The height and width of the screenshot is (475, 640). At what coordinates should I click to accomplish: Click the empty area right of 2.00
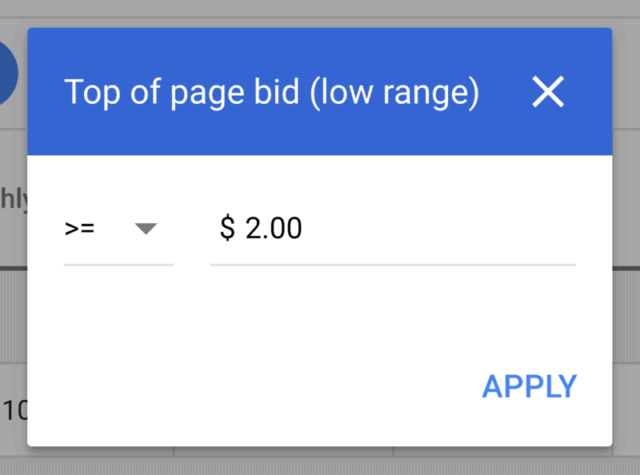click(x=439, y=228)
